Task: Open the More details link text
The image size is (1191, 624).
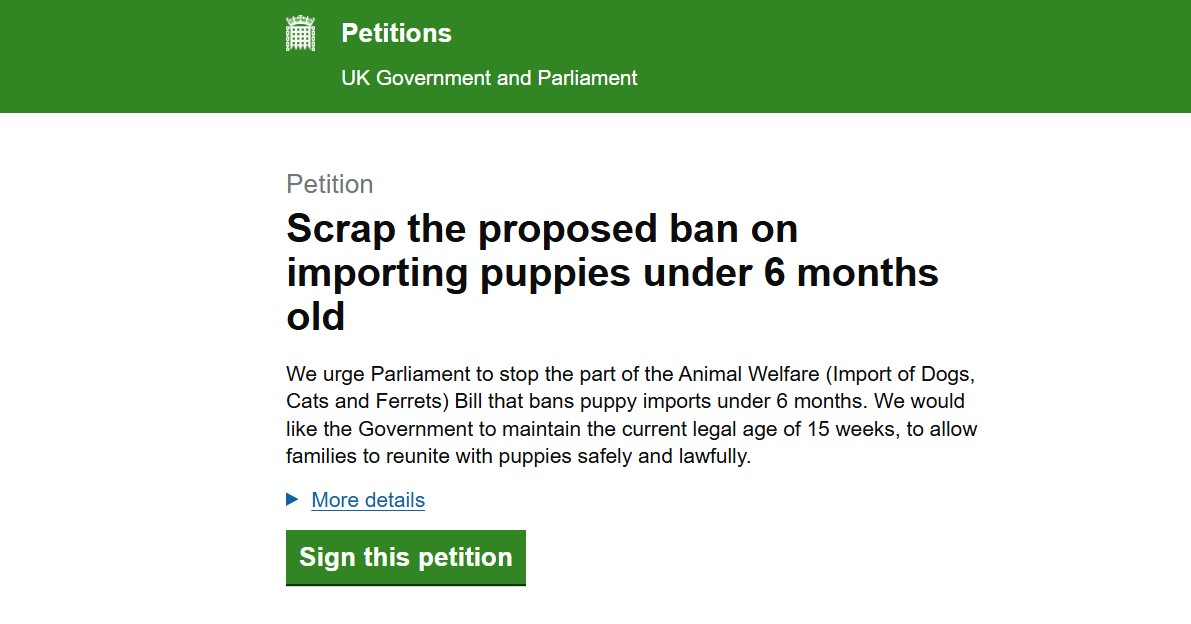Action: pyautogui.click(x=368, y=500)
